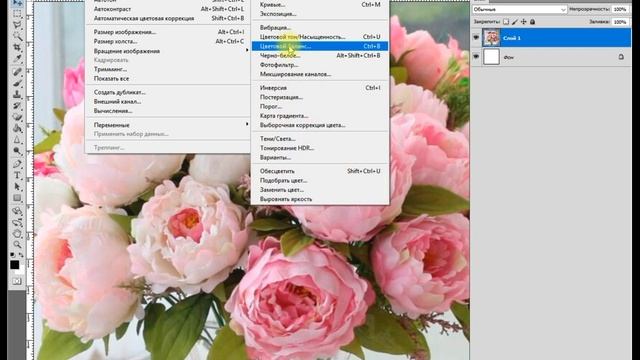The width and height of the screenshot is (640, 360).
Task: Select the Brush tool
Action: pyautogui.click(x=17, y=84)
